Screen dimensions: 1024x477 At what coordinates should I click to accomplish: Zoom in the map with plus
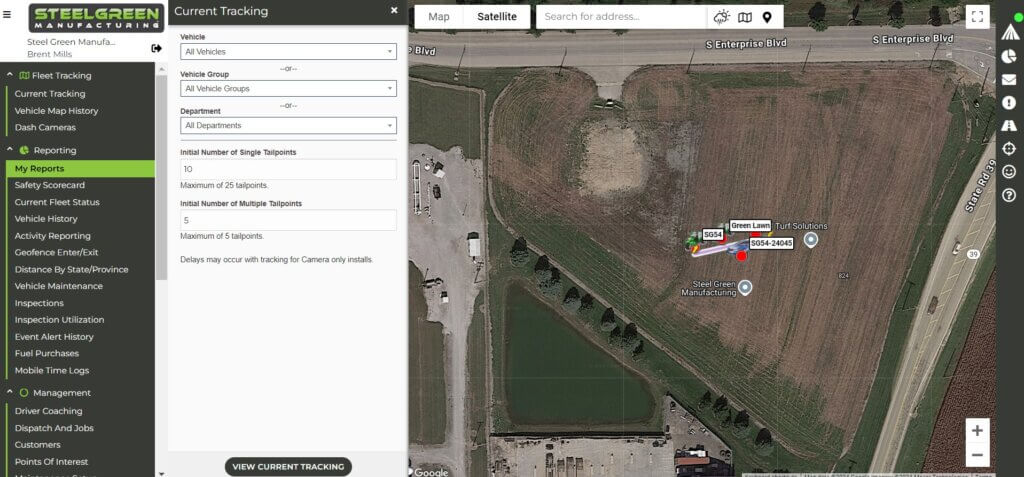[x=978, y=431]
